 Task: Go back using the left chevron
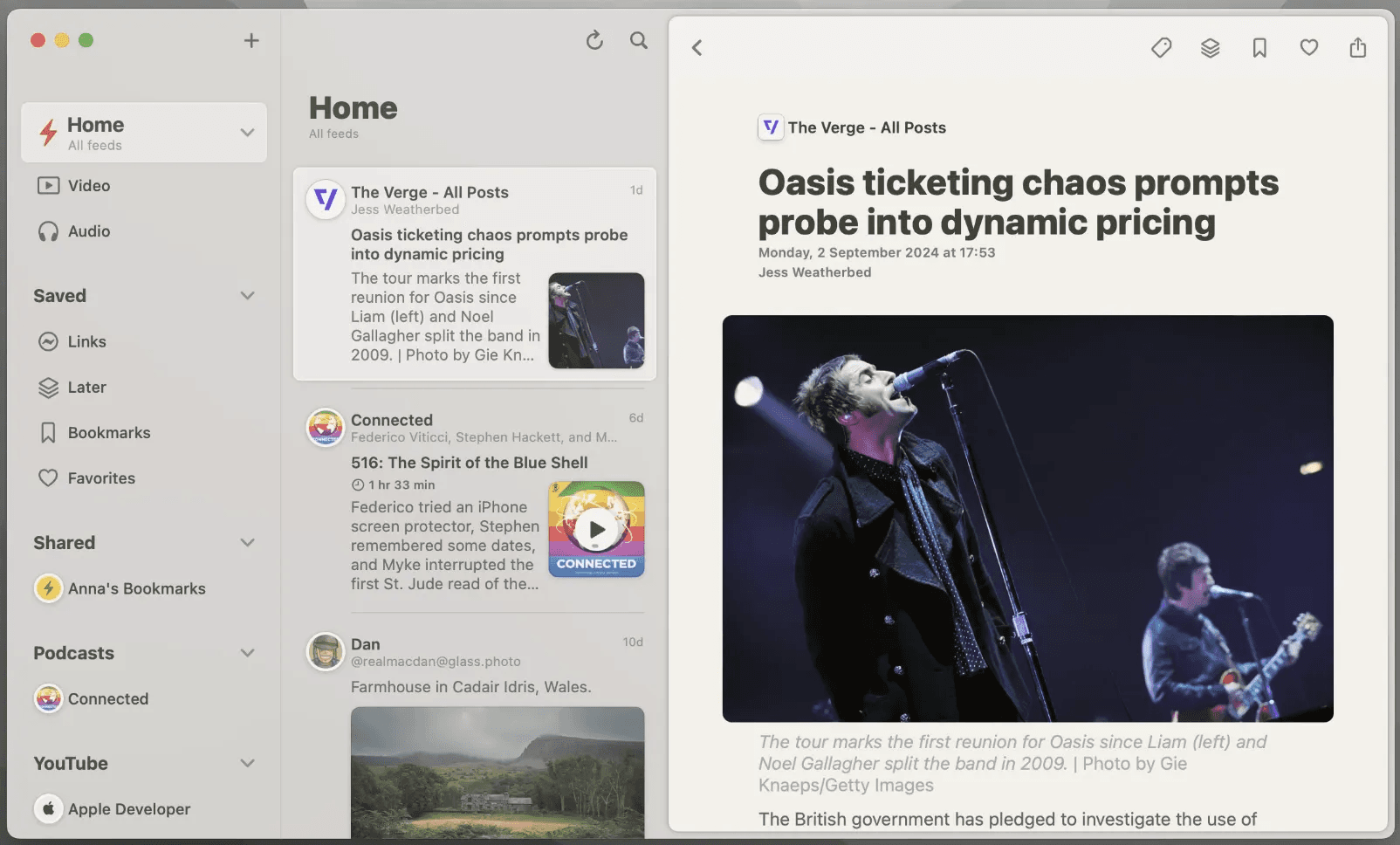pos(697,48)
